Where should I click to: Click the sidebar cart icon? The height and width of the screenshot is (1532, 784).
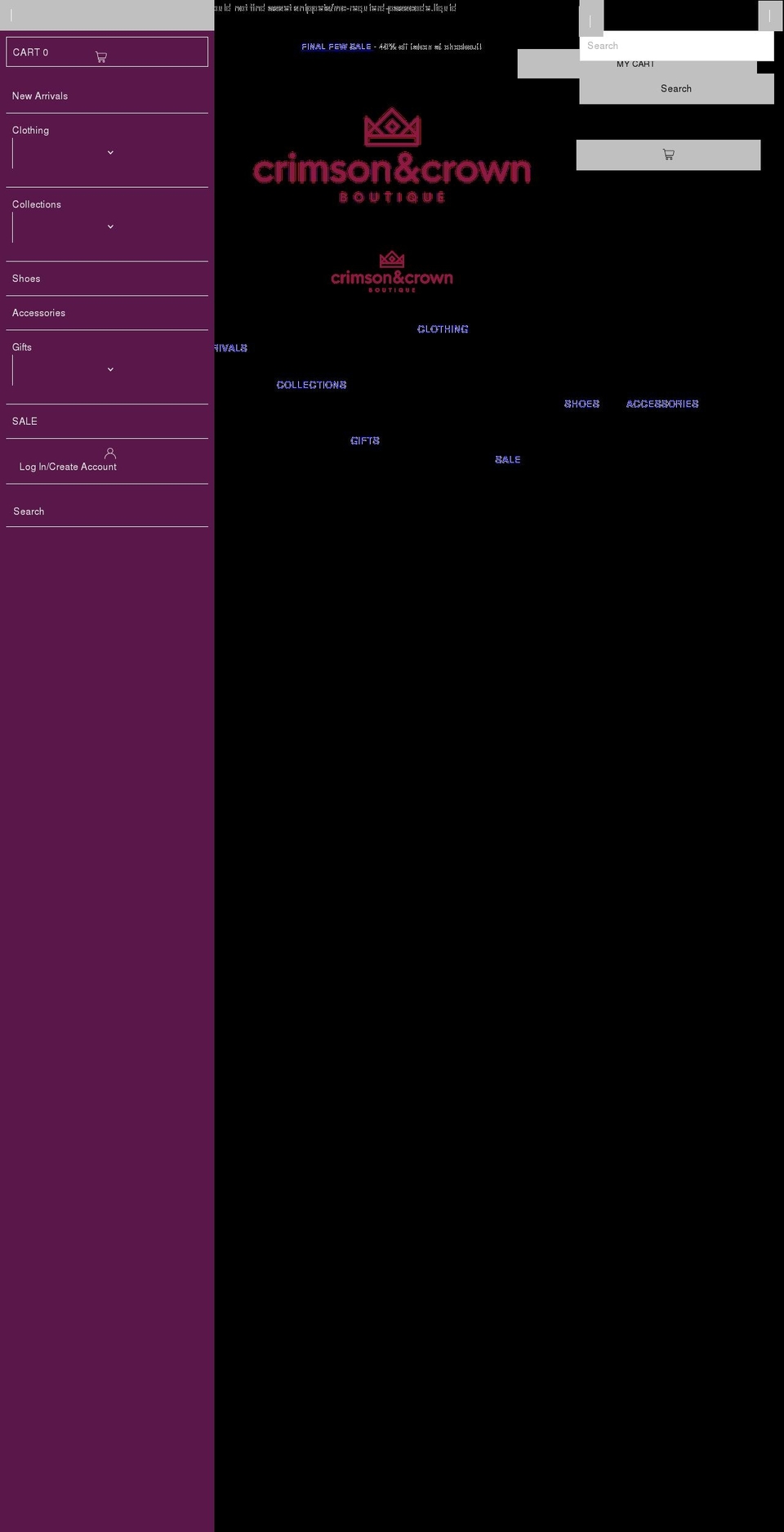coord(101,57)
